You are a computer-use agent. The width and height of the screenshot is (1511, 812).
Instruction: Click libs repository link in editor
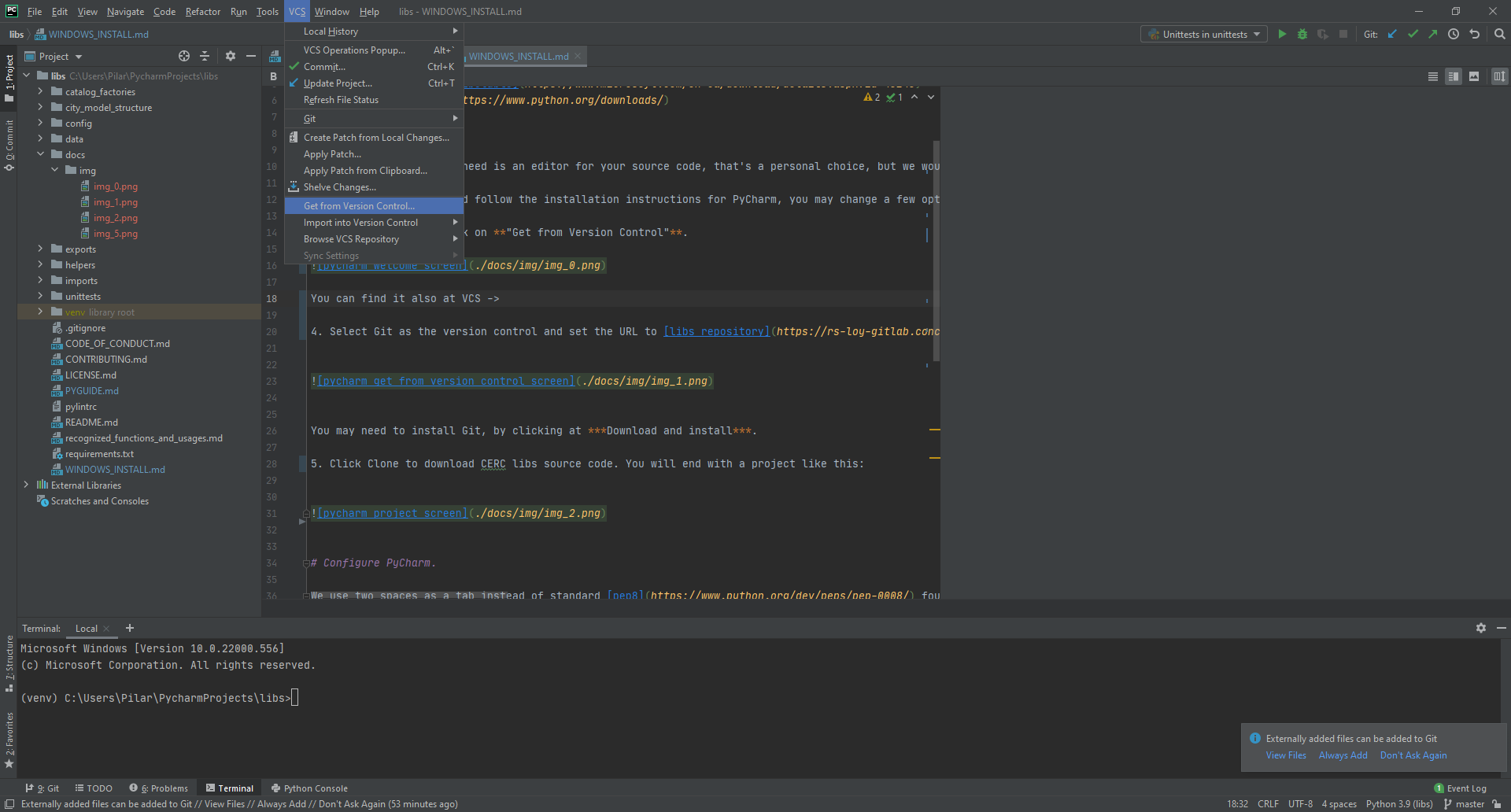click(x=716, y=331)
